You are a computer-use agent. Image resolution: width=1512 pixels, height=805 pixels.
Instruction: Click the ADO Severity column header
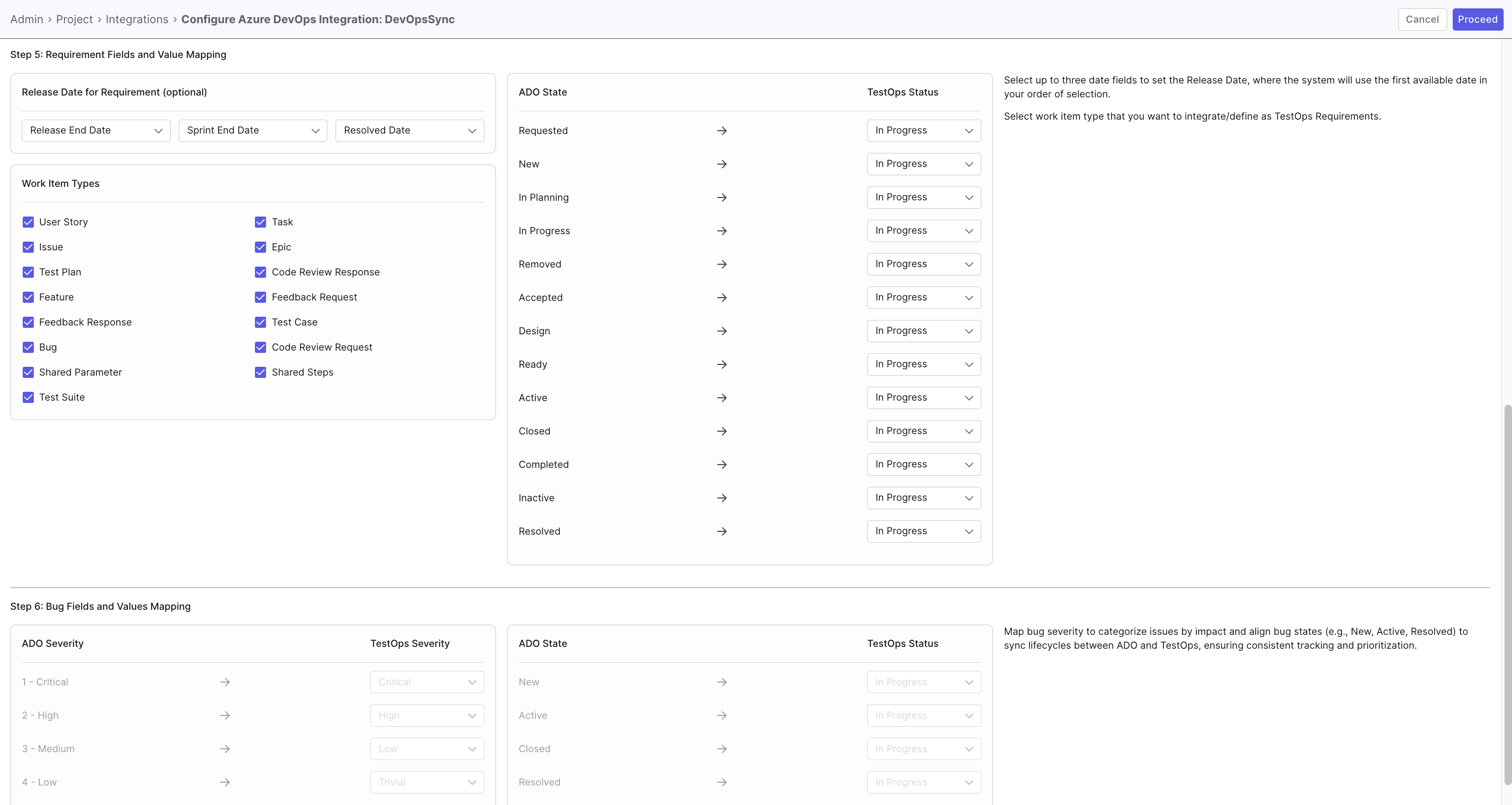point(53,644)
